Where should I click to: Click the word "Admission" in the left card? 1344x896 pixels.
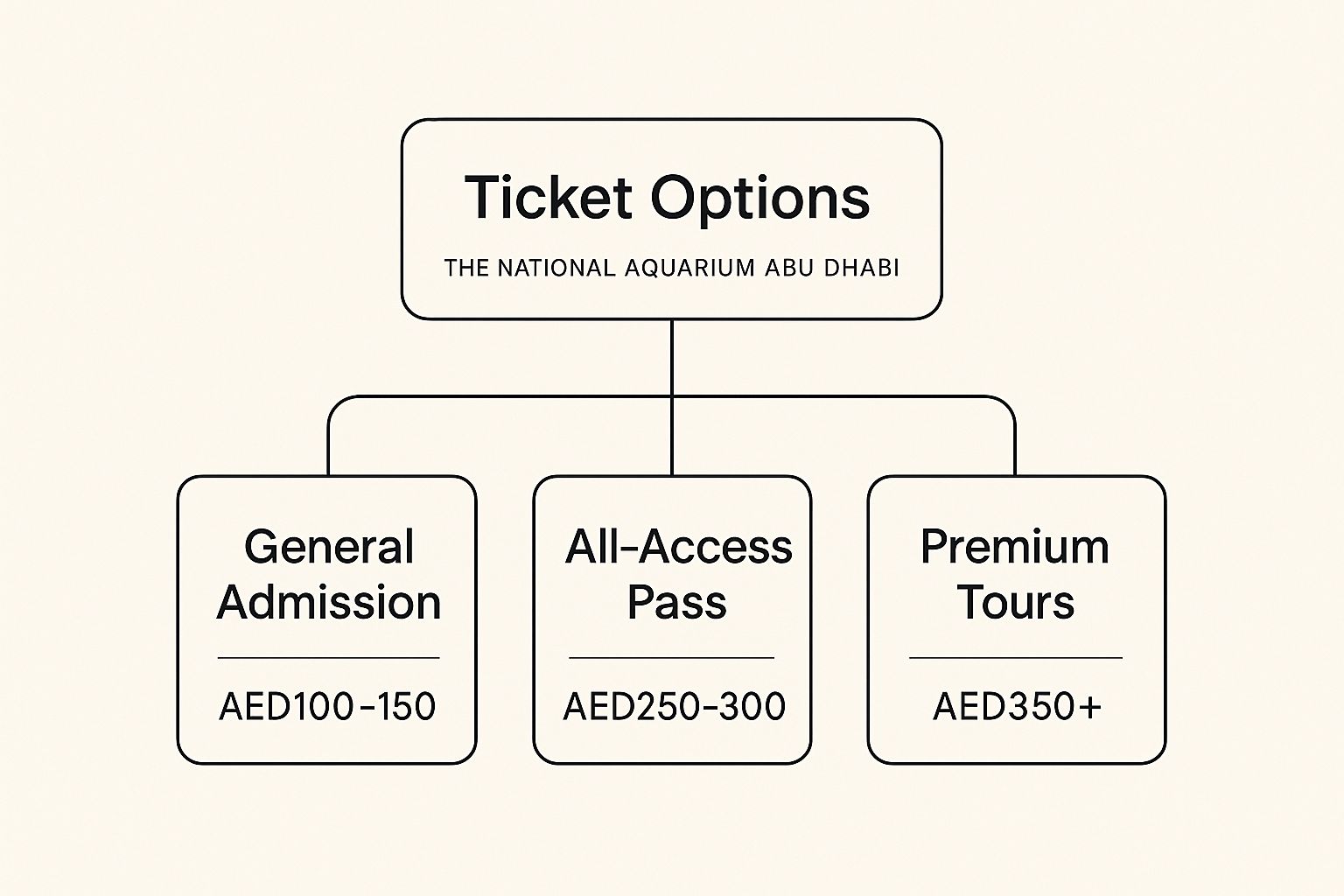[328, 603]
